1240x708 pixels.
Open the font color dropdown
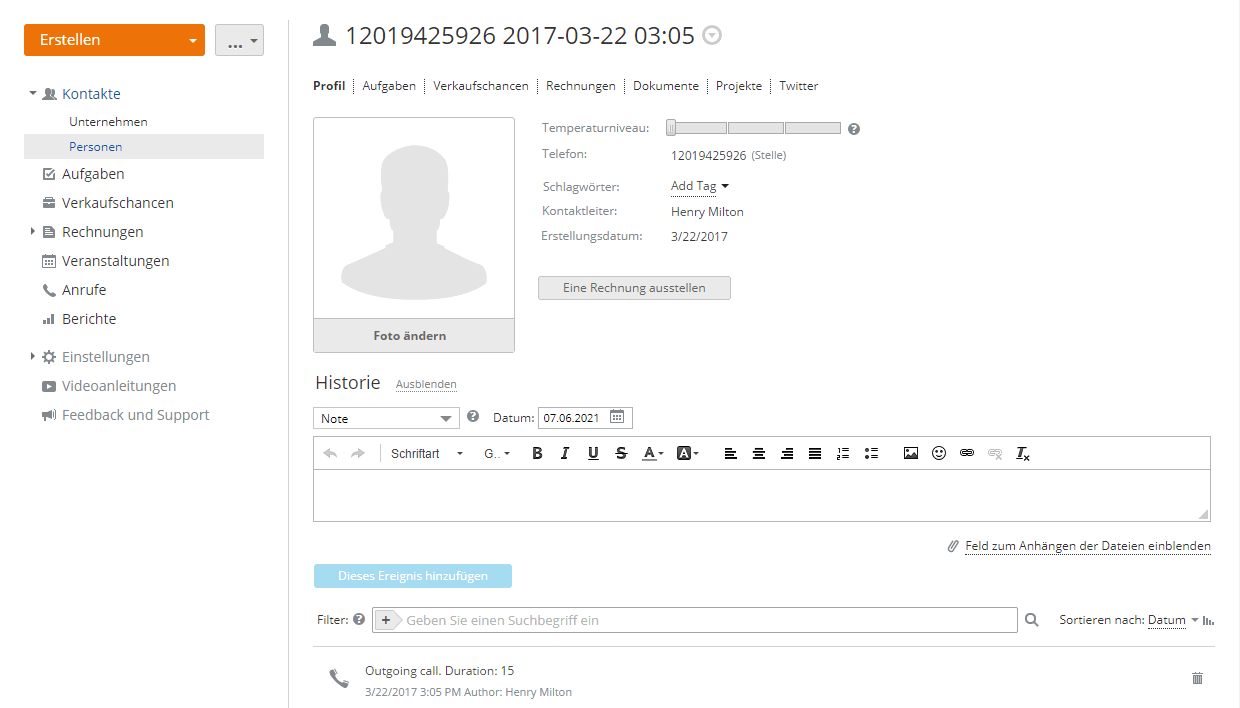click(x=653, y=453)
